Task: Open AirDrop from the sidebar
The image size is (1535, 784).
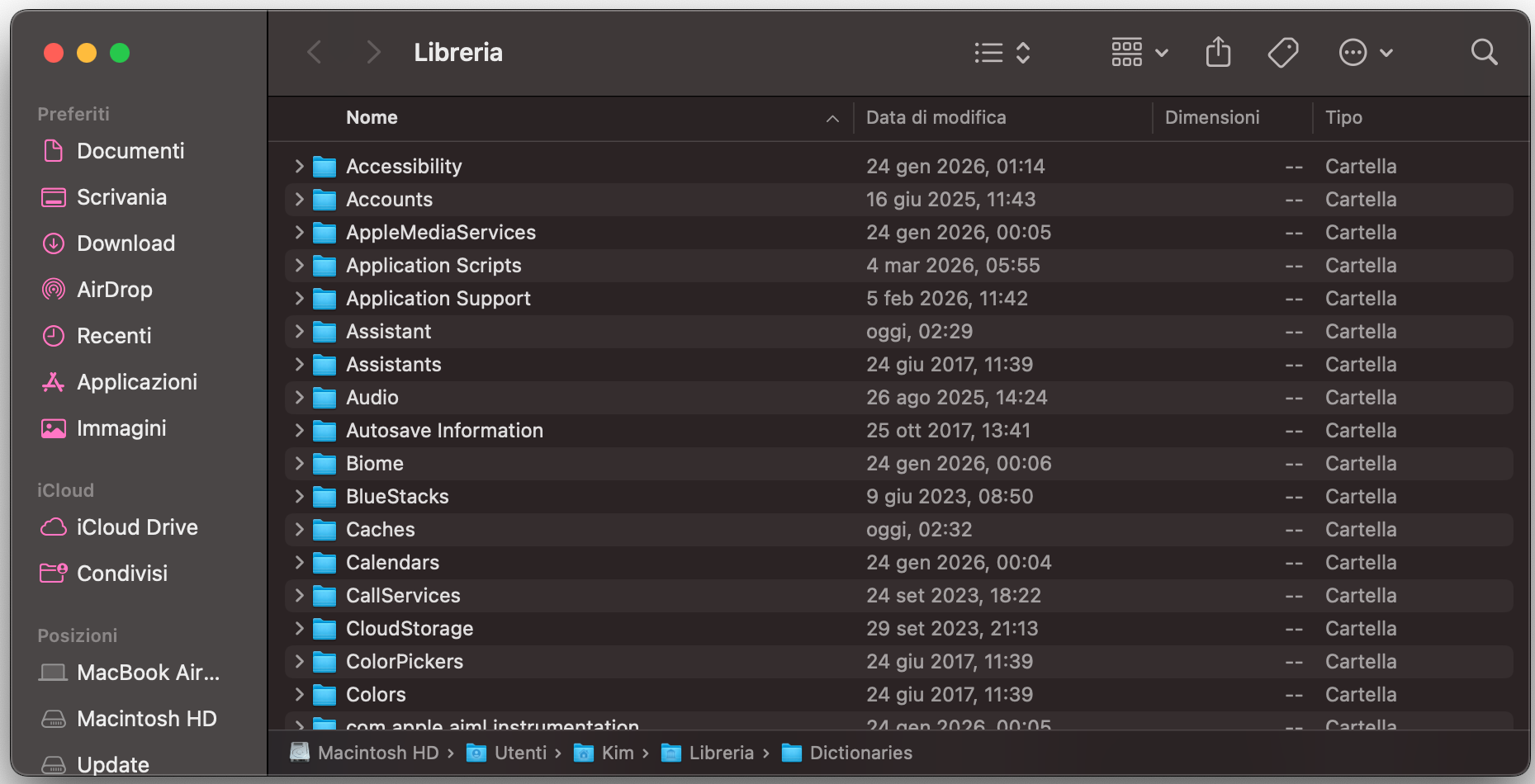Action: pos(115,289)
